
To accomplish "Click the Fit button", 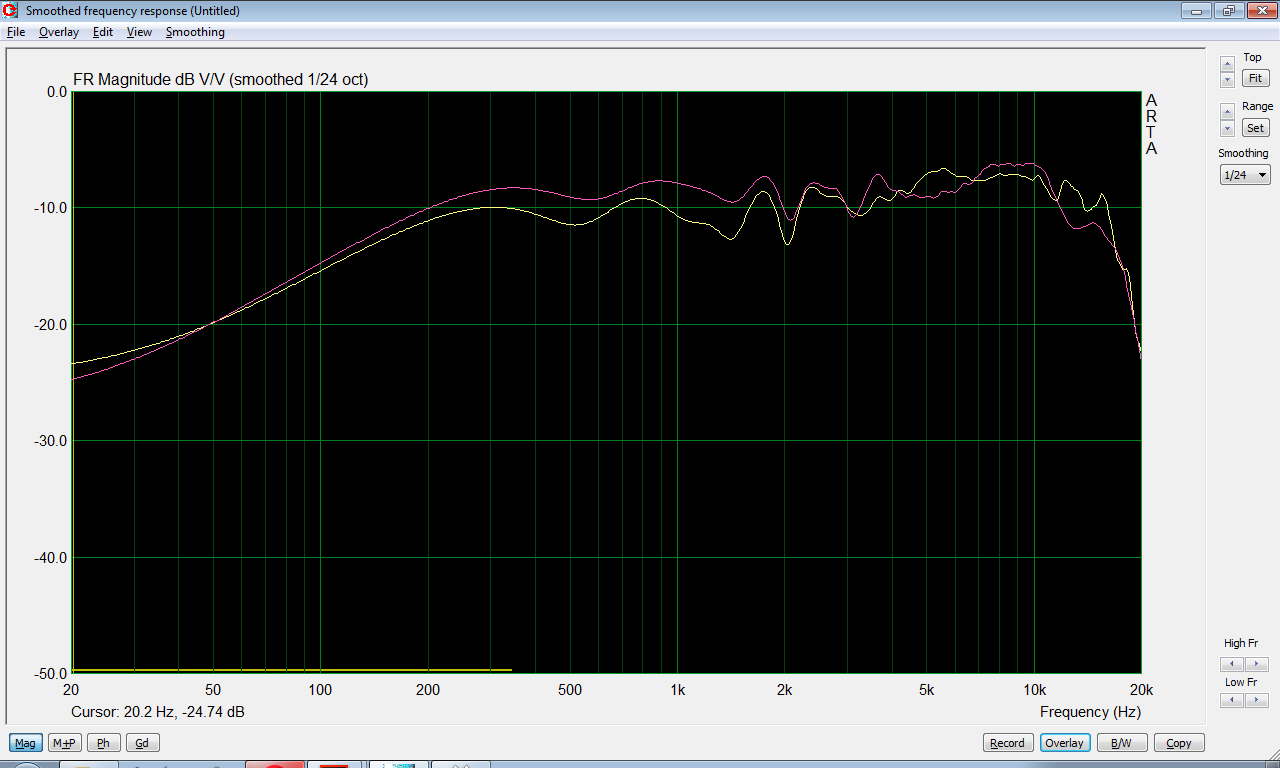I will click(x=1255, y=78).
